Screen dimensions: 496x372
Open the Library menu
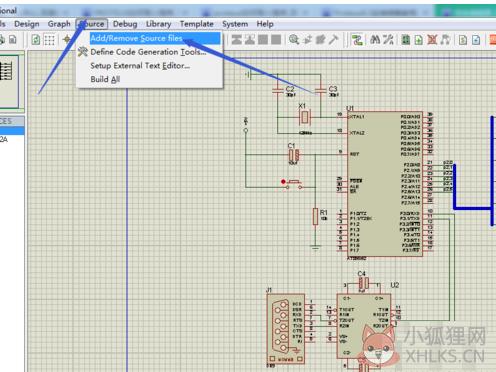[x=158, y=24]
